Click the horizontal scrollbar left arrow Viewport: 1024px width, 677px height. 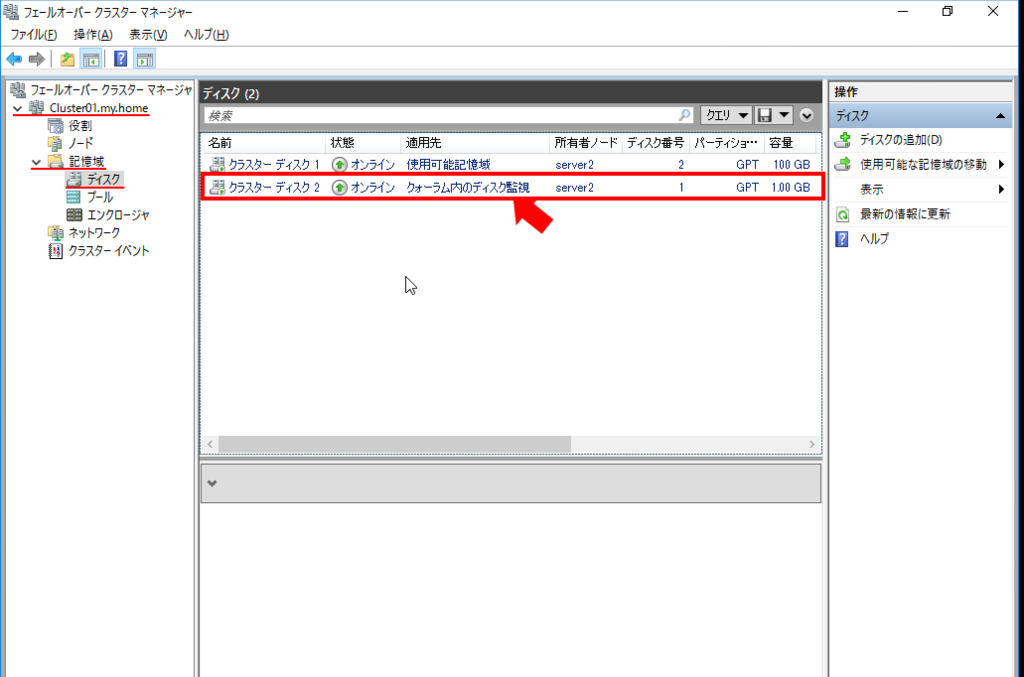[210, 444]
